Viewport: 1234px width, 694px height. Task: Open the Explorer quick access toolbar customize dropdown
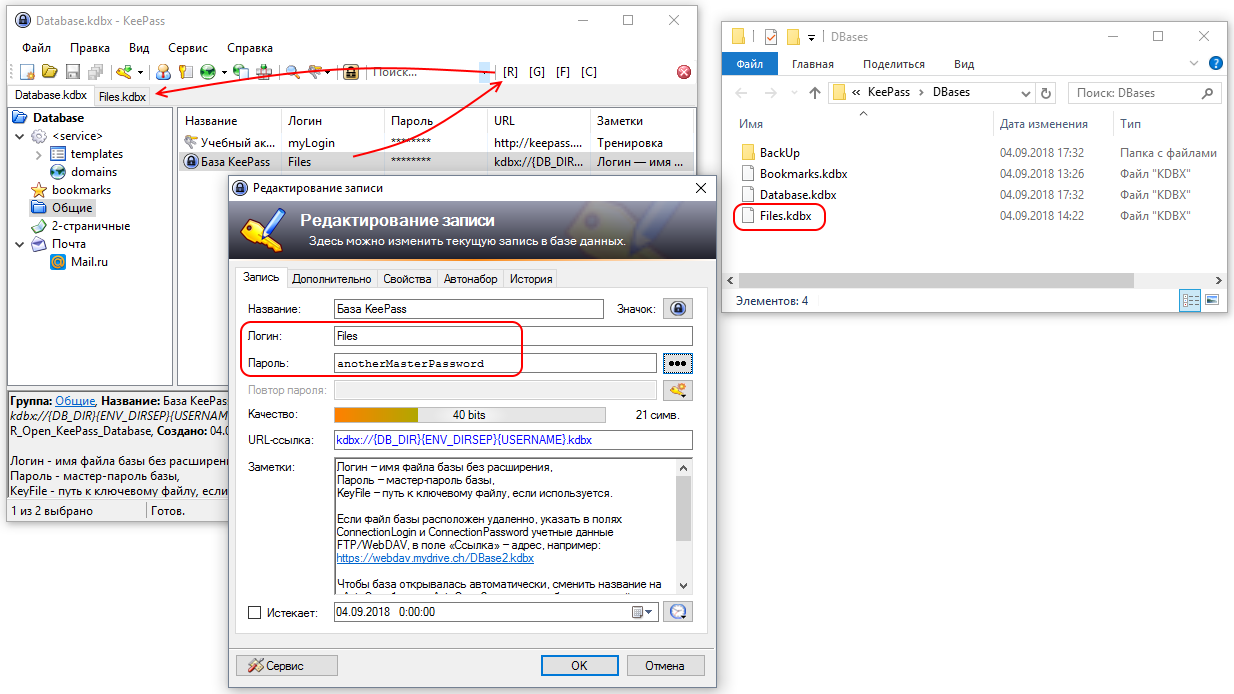coord(811,37)
